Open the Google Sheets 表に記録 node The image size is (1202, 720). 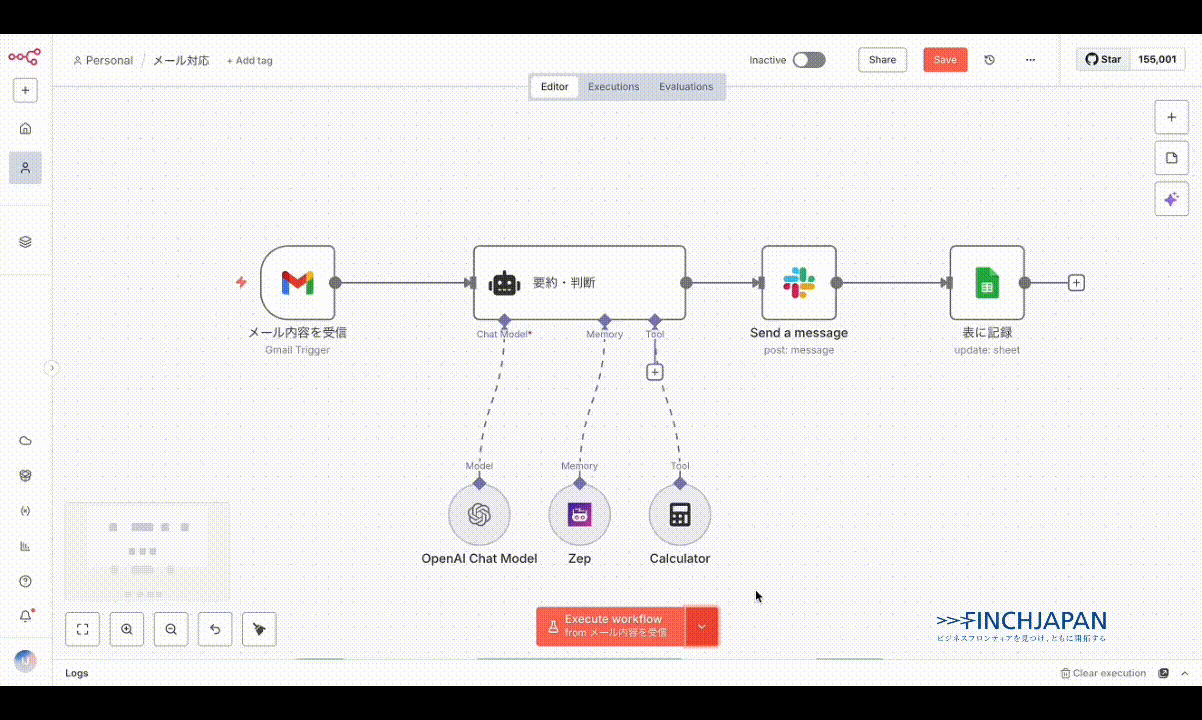click(x=986, y=283)
